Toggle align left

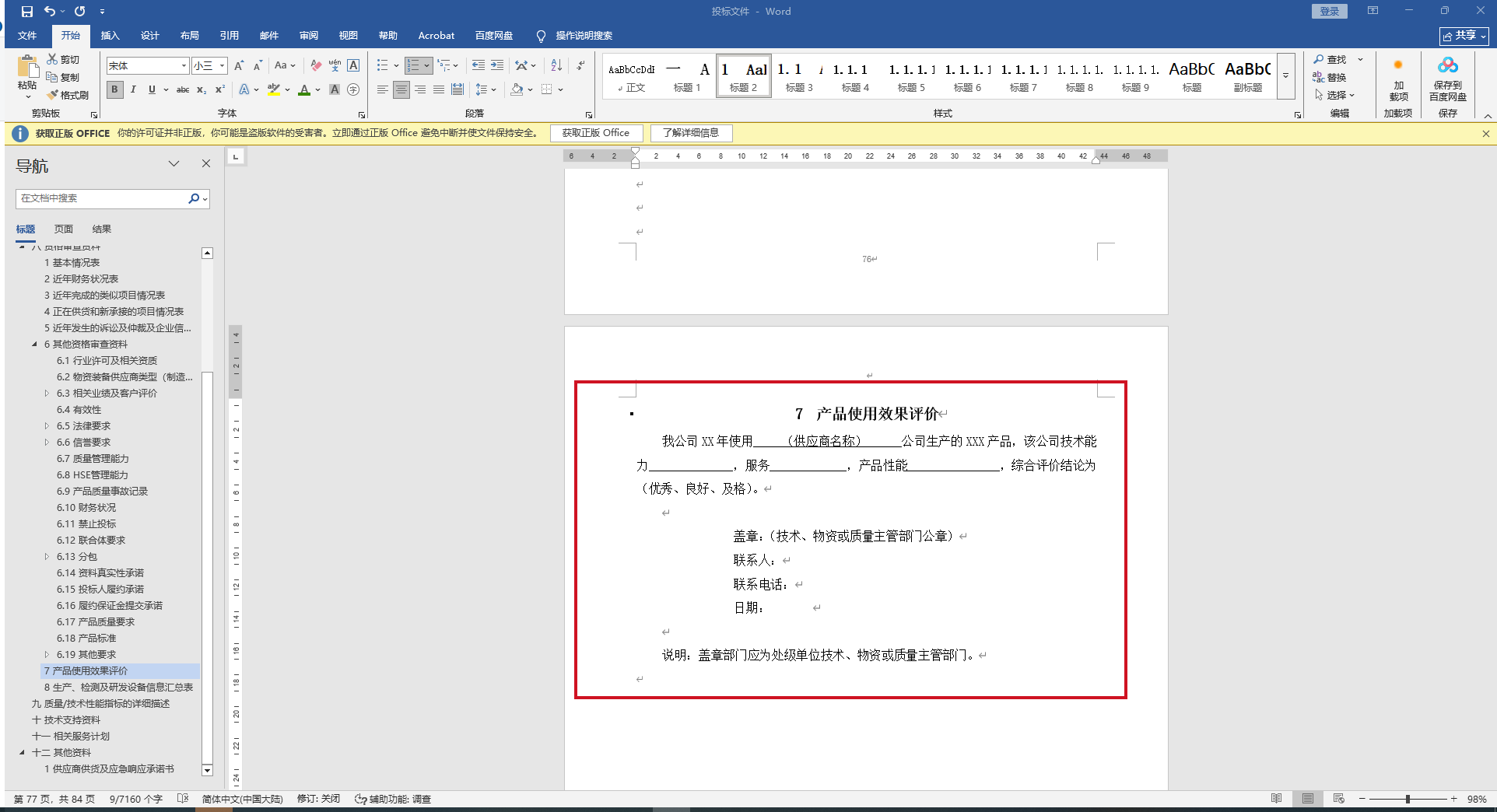382,89
